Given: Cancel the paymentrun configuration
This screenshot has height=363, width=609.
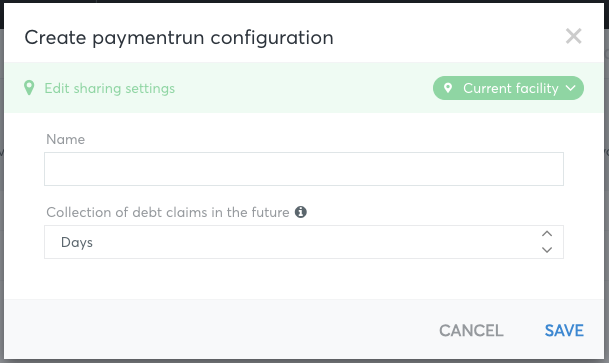Looking at the screenshot, I should point(471,331).
